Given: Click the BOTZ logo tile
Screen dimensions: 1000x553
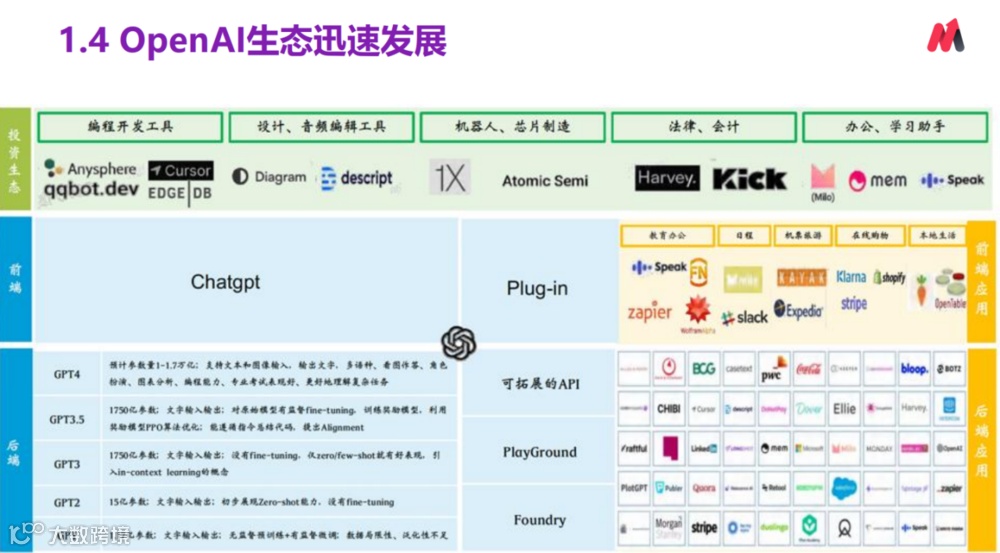Looking at the screenshot, I should (949, 369).
